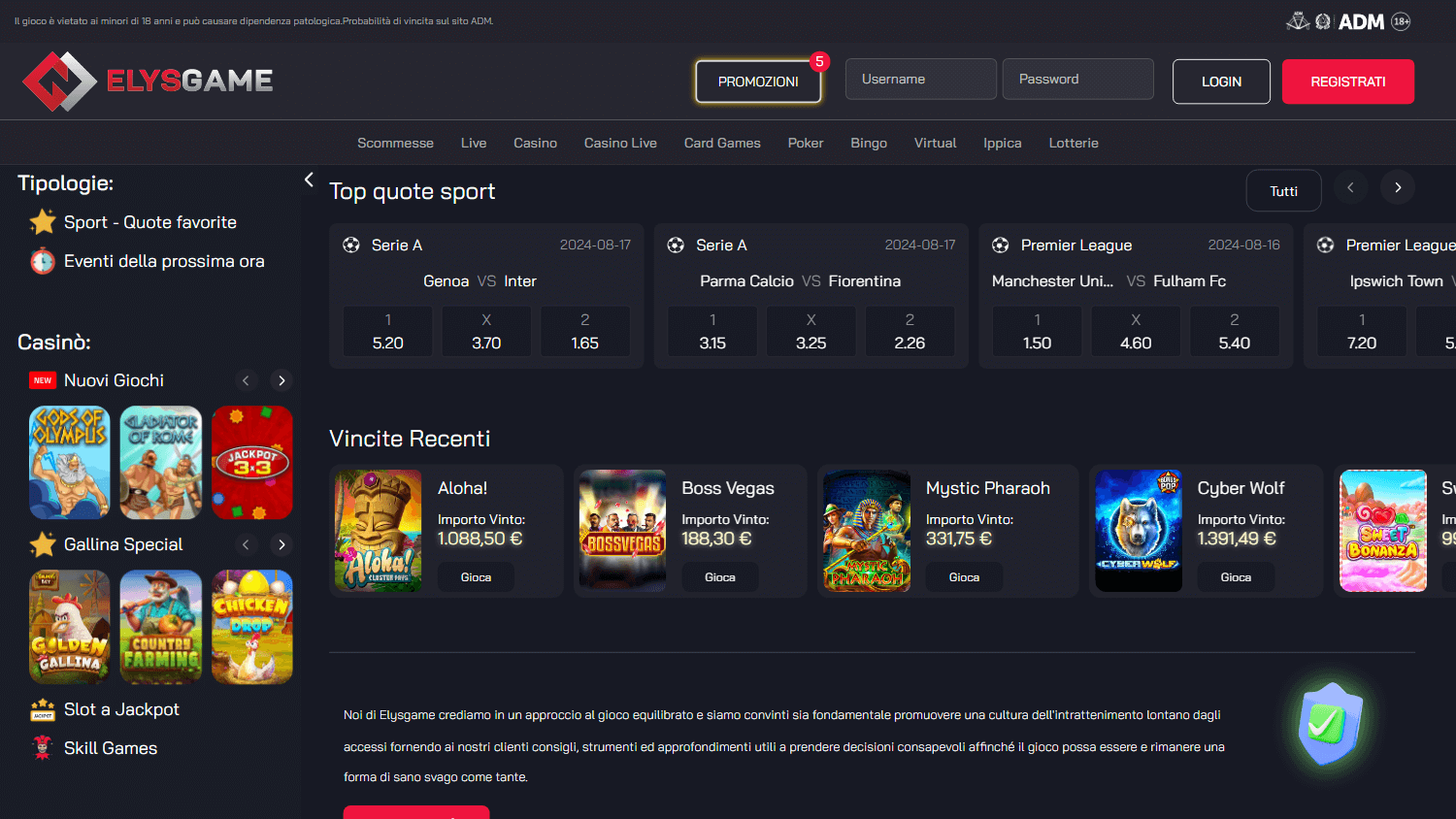
Task: Show next Nuovi Giochi games
Action: (281, 380)
